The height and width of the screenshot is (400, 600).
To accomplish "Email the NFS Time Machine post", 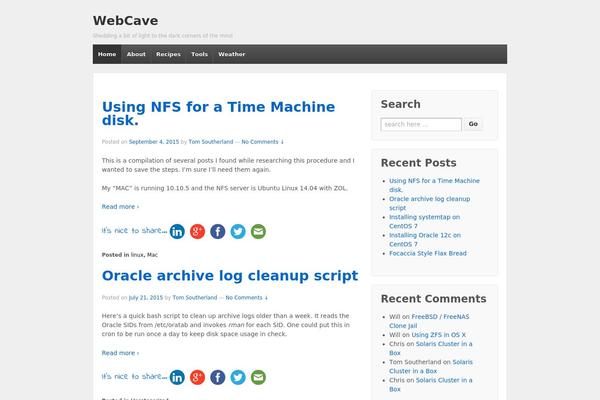I will pyautogui.click(x=258, y=232).
